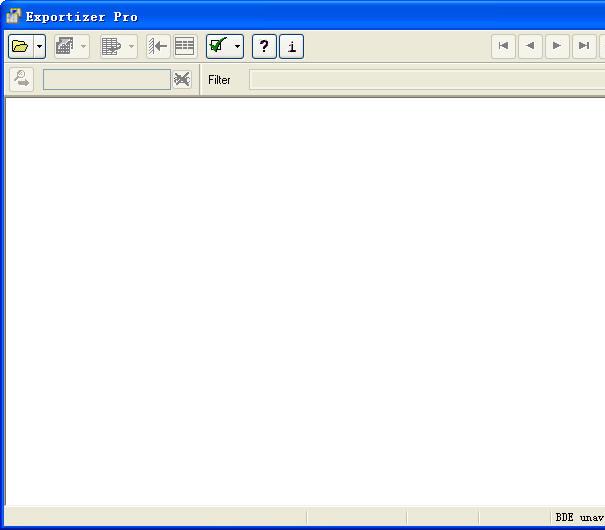Click the clear search crossed icon
Screen dimensions: 605x530
click(x=182, y=79)
